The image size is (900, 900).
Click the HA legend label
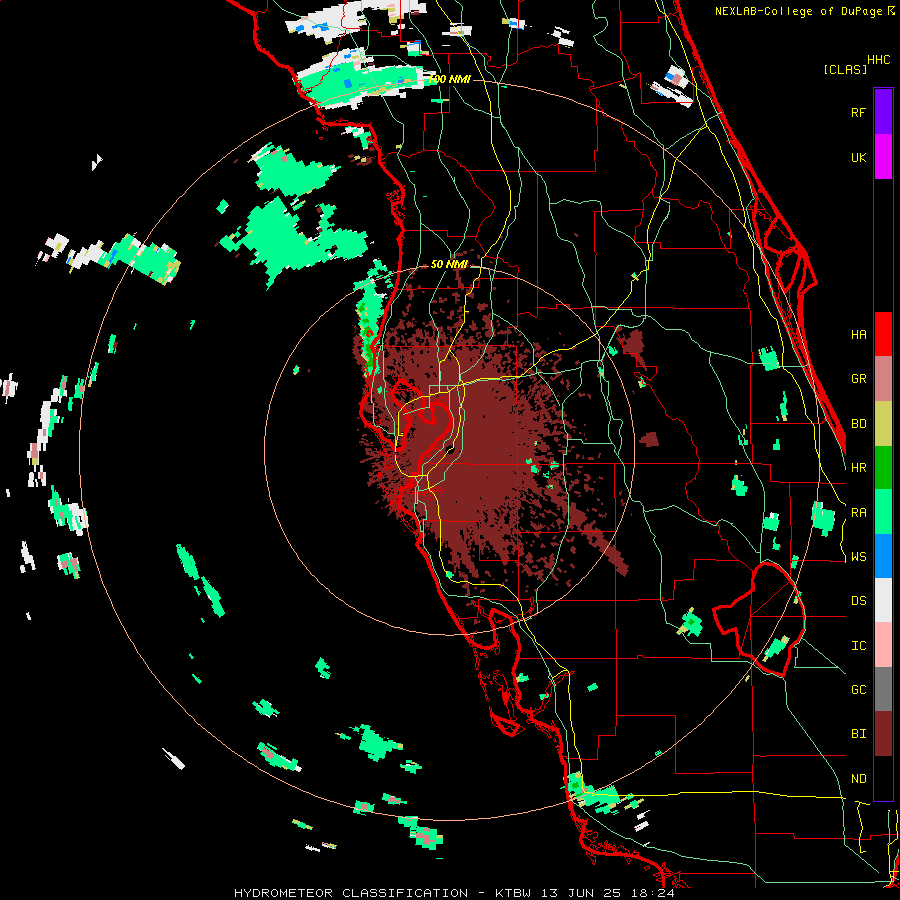(x=858, y=334)
